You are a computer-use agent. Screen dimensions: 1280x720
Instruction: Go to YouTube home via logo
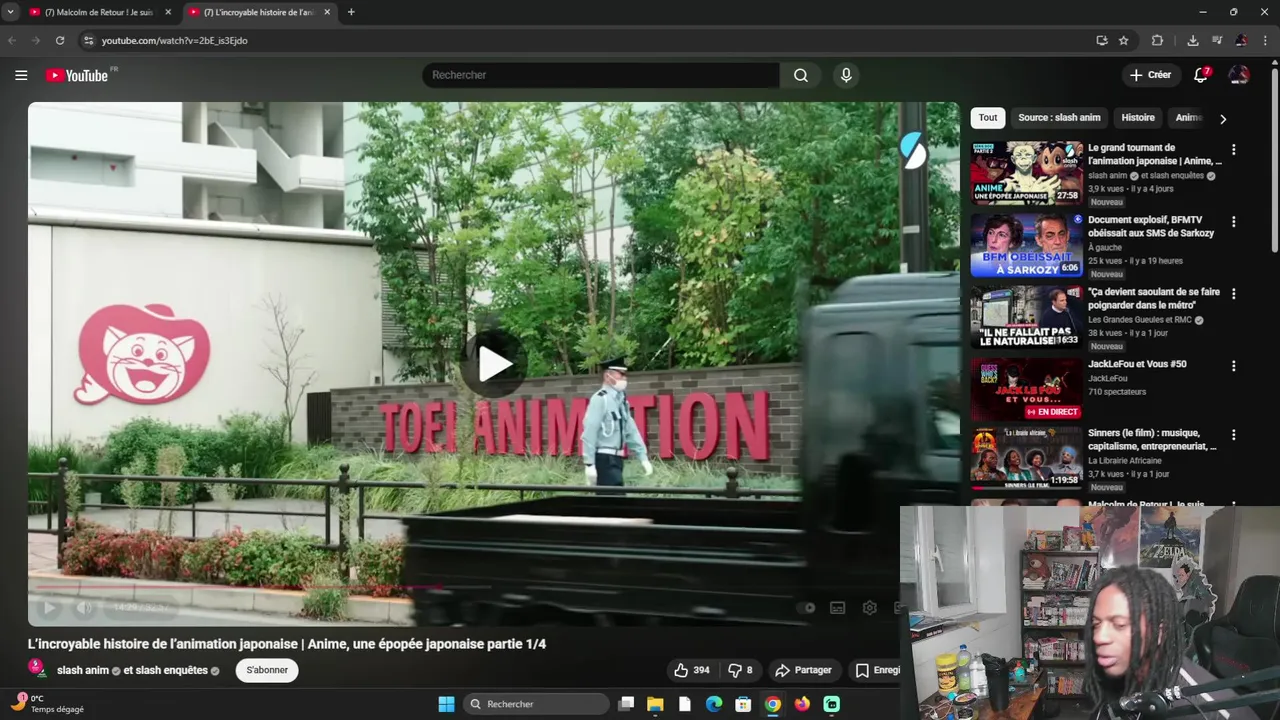point(79,75)
